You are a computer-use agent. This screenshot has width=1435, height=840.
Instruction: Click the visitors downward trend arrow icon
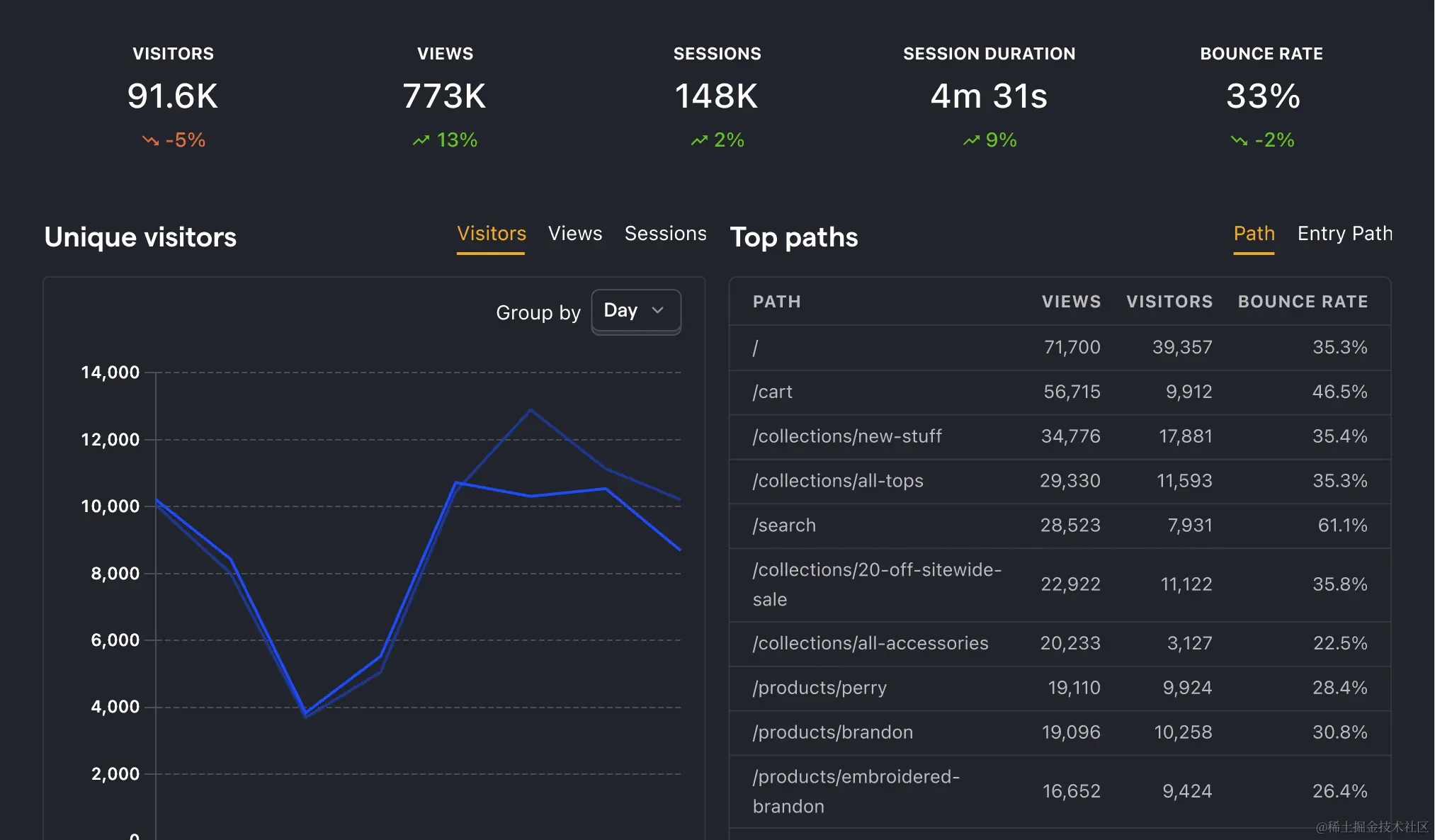(150, 140)
